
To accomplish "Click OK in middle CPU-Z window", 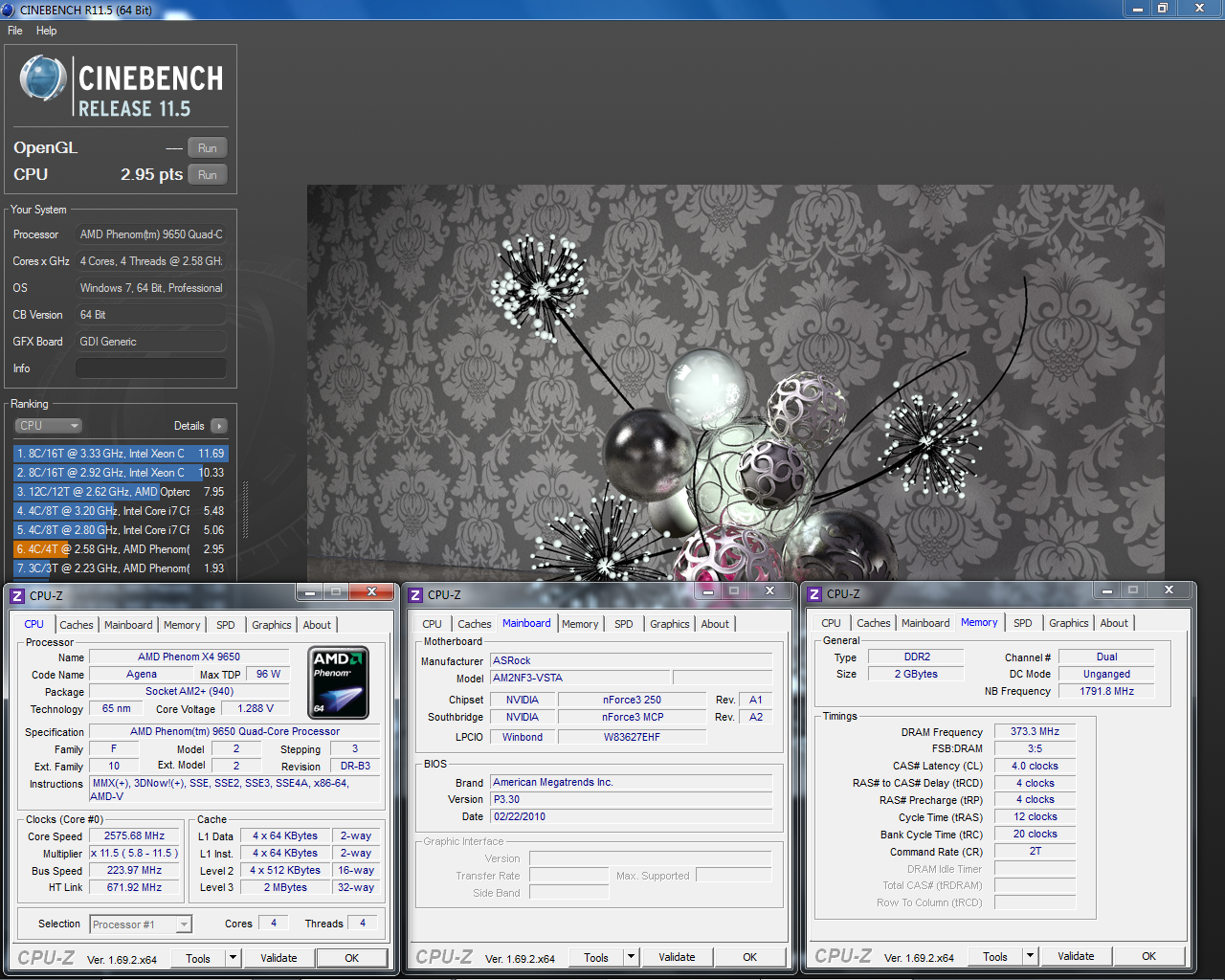I will click(x=750, y=957).
